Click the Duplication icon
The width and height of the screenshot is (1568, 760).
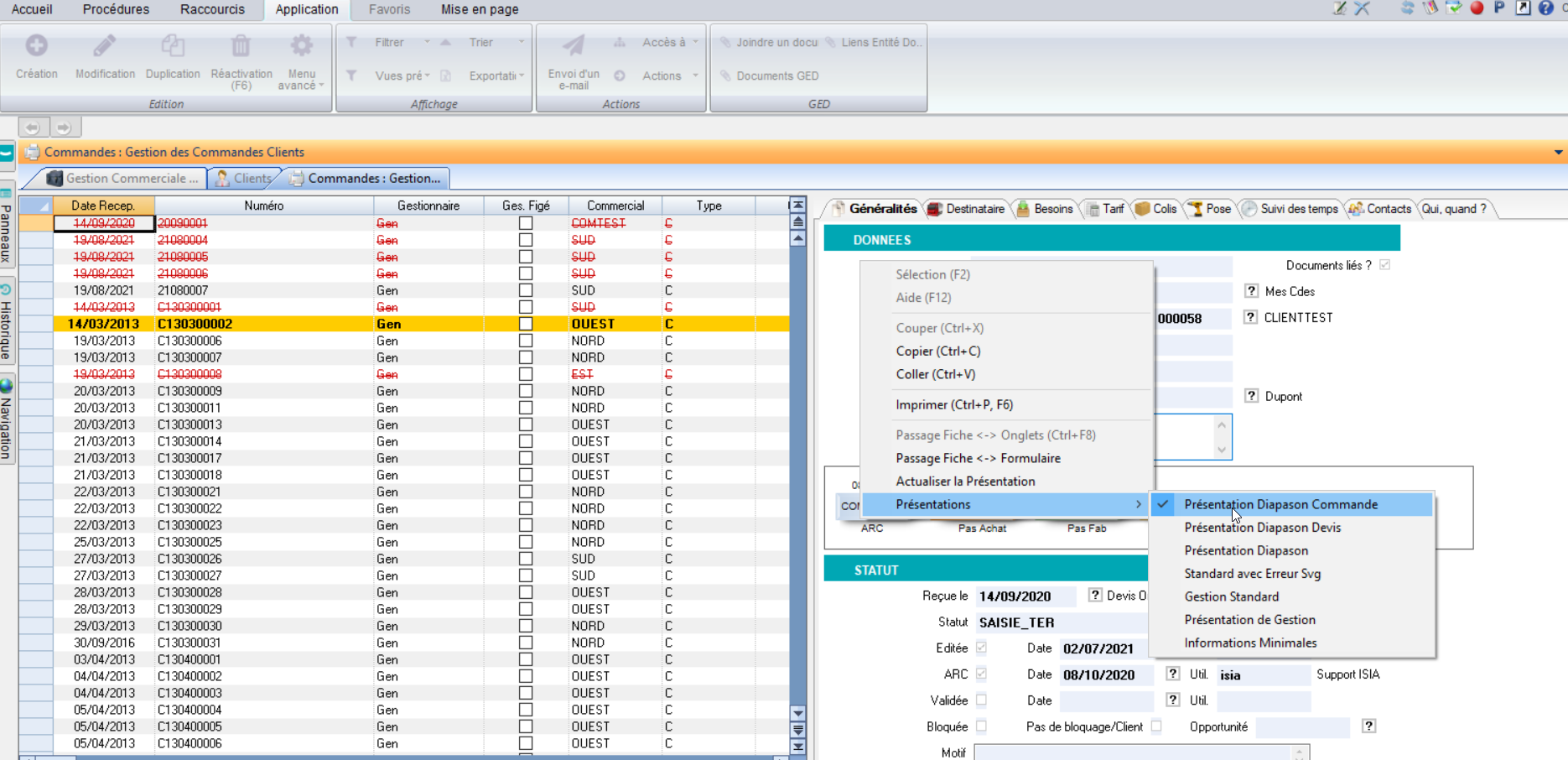173,45
